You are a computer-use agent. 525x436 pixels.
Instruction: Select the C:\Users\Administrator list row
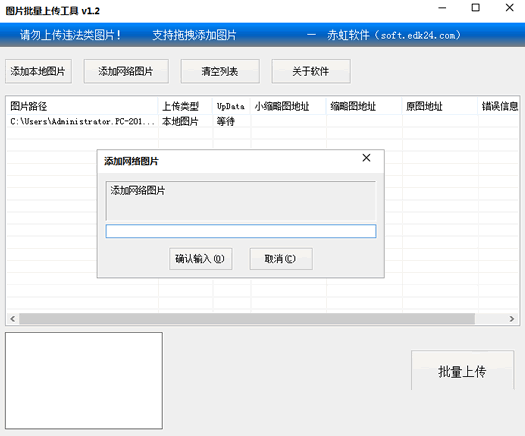(263, 121)
